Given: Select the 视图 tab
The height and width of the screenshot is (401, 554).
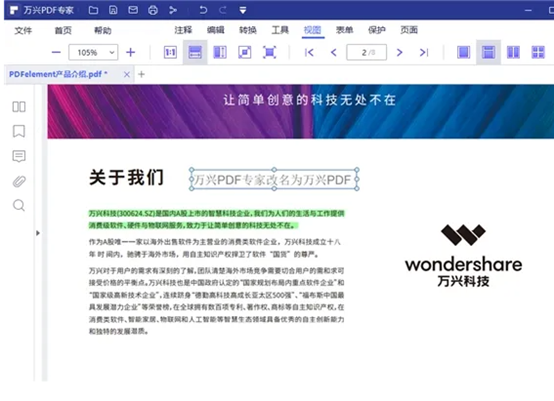Looking at the screenshot, I should 312,30.
